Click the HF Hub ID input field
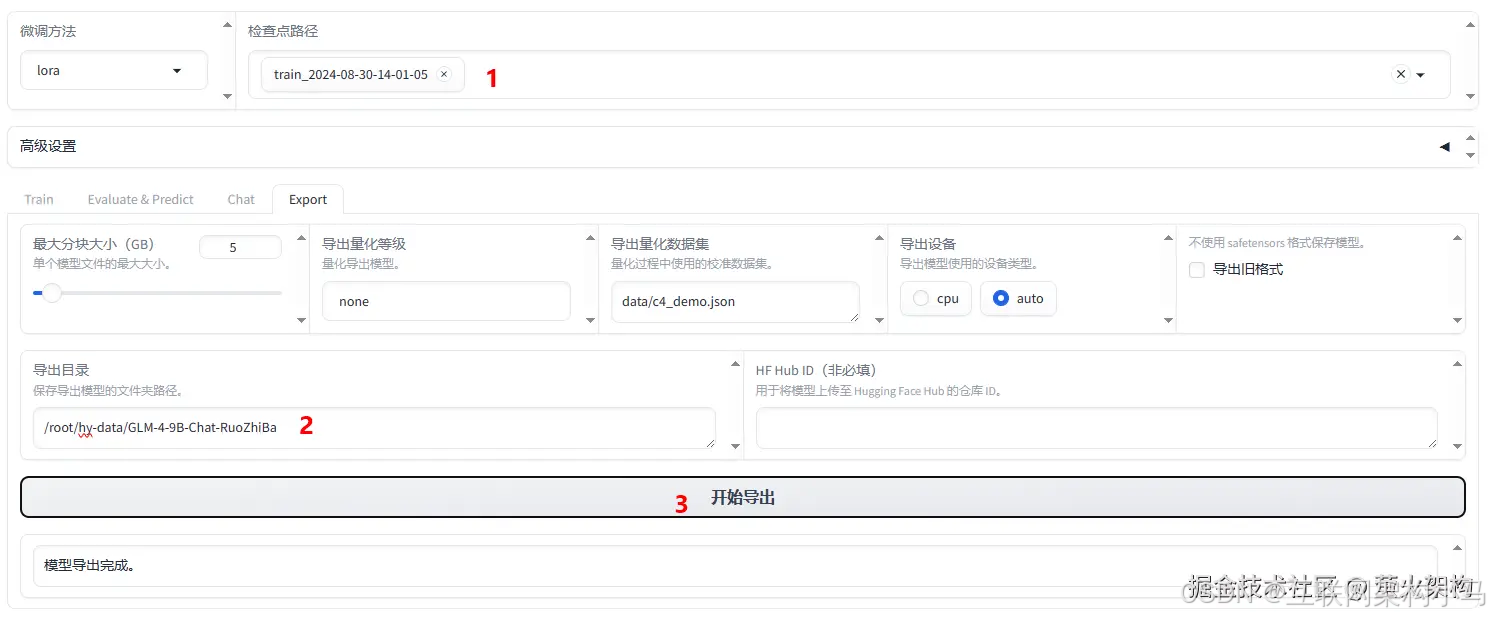This screenshot has height=619, width=1492. (1096, 428)
